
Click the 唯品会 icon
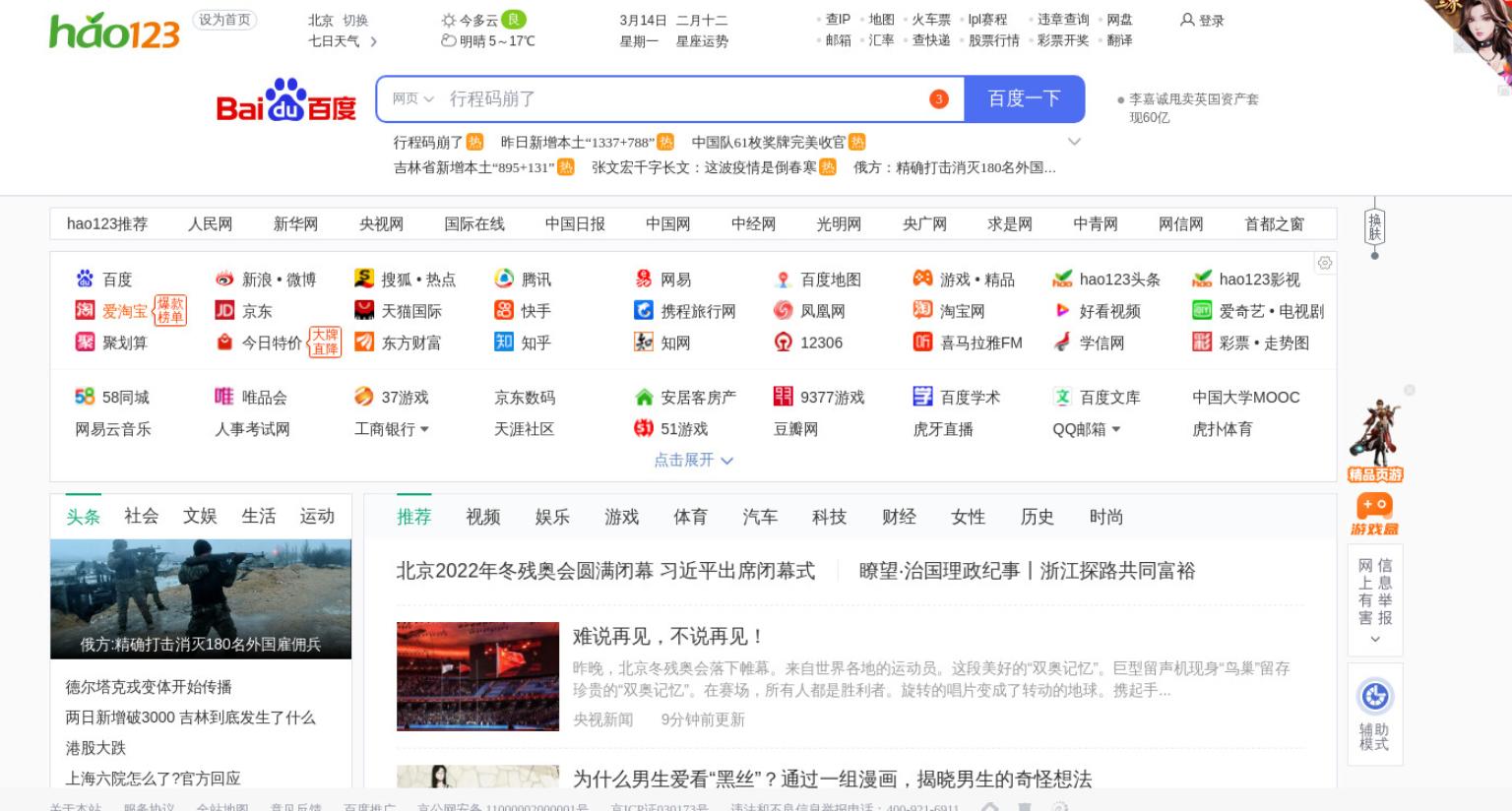[224, 397]
